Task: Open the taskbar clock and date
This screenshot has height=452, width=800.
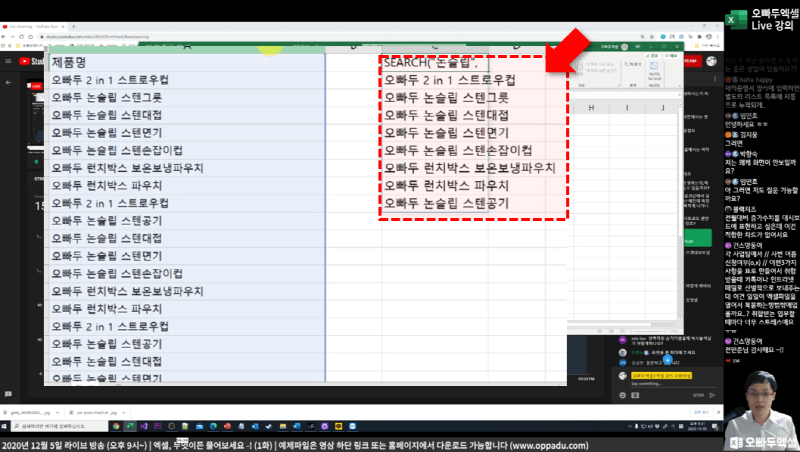Action: point(697,426)
